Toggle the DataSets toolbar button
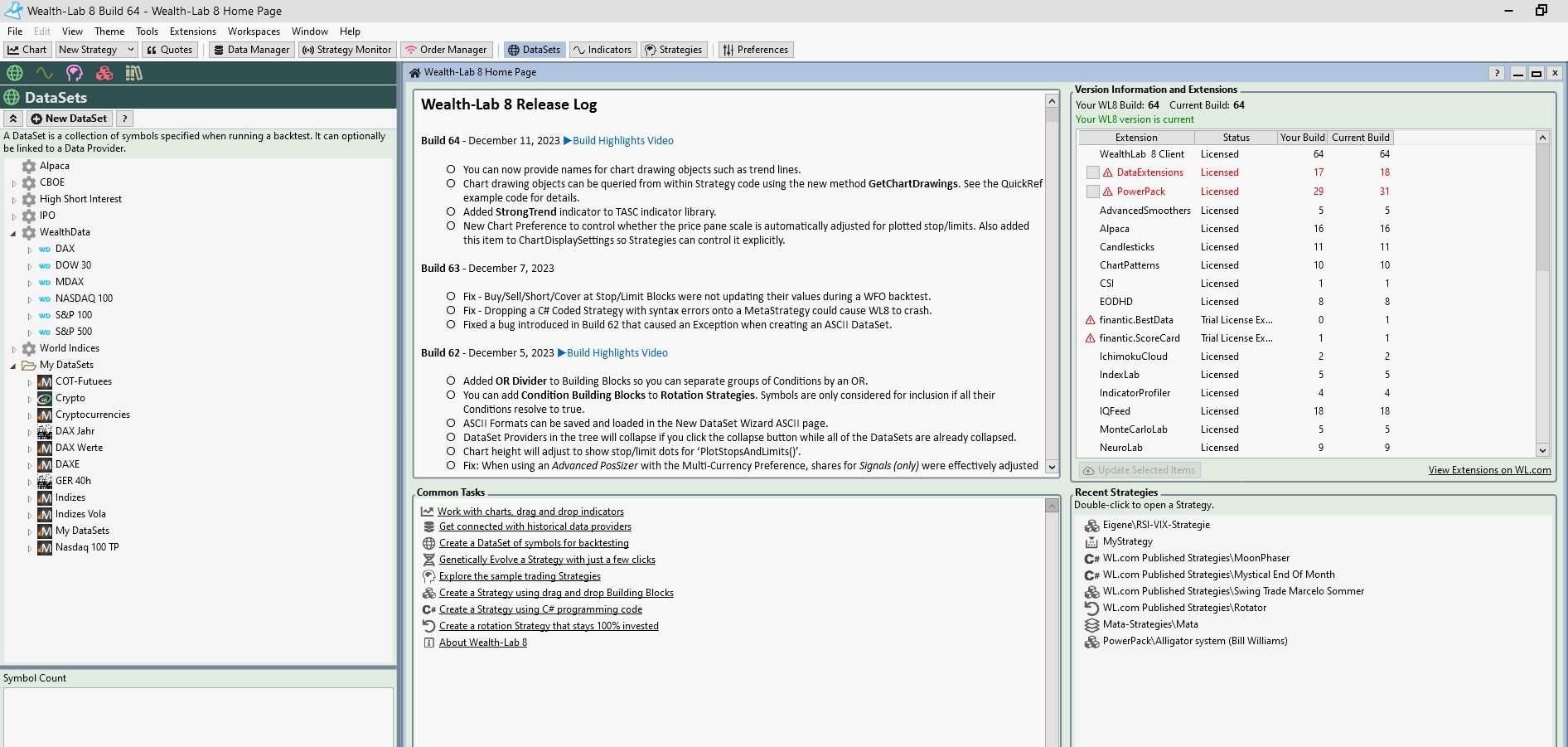 pos(535,50)
